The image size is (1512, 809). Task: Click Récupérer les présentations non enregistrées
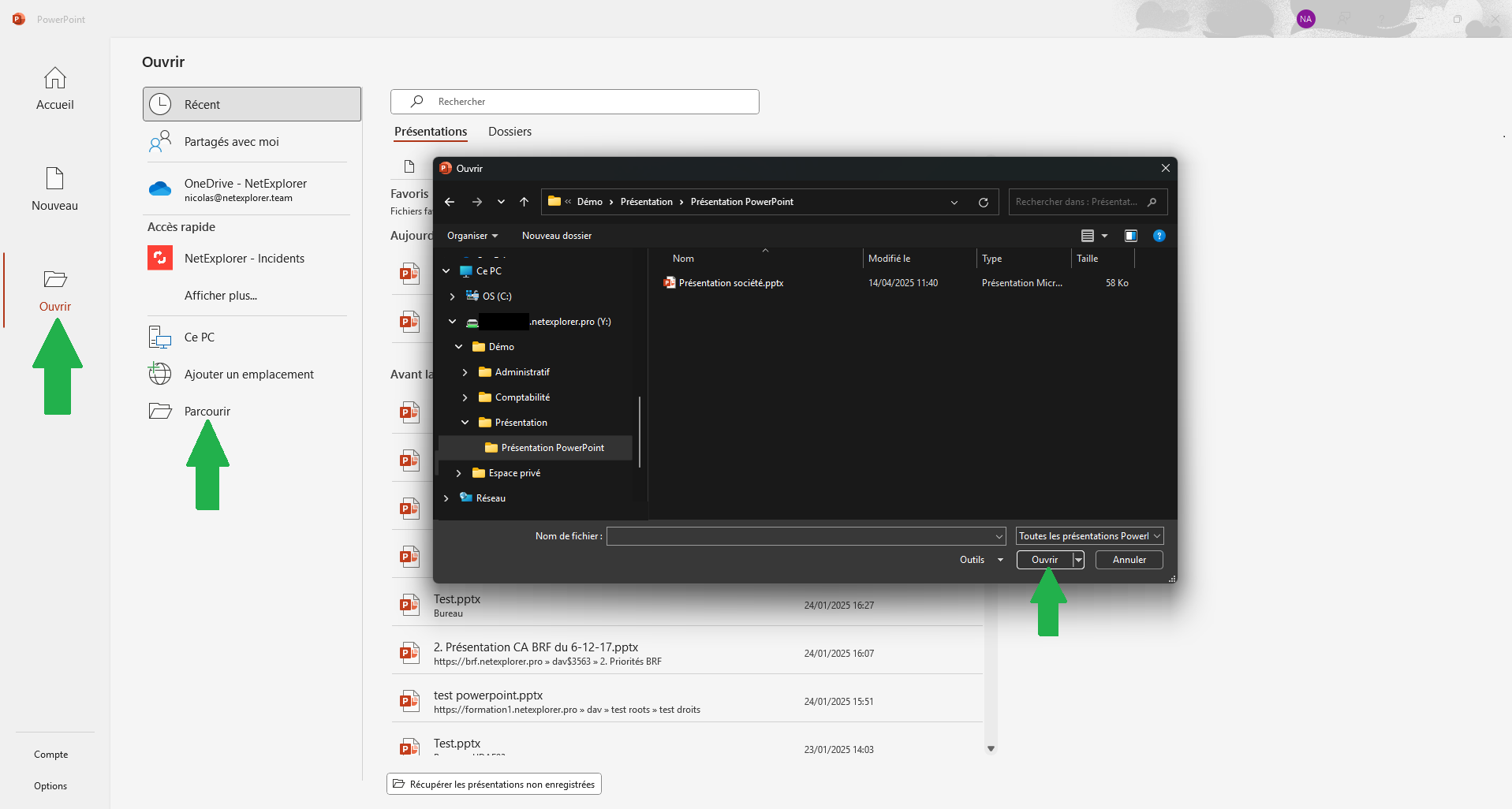coord(494,784)
